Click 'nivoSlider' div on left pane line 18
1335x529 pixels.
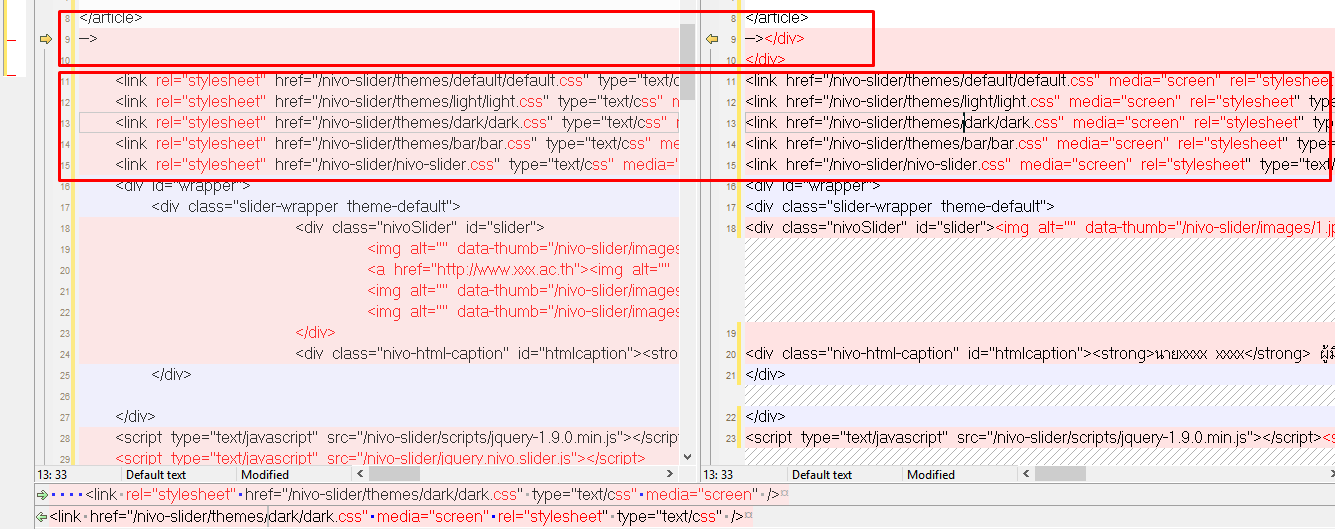click(419, 228)
